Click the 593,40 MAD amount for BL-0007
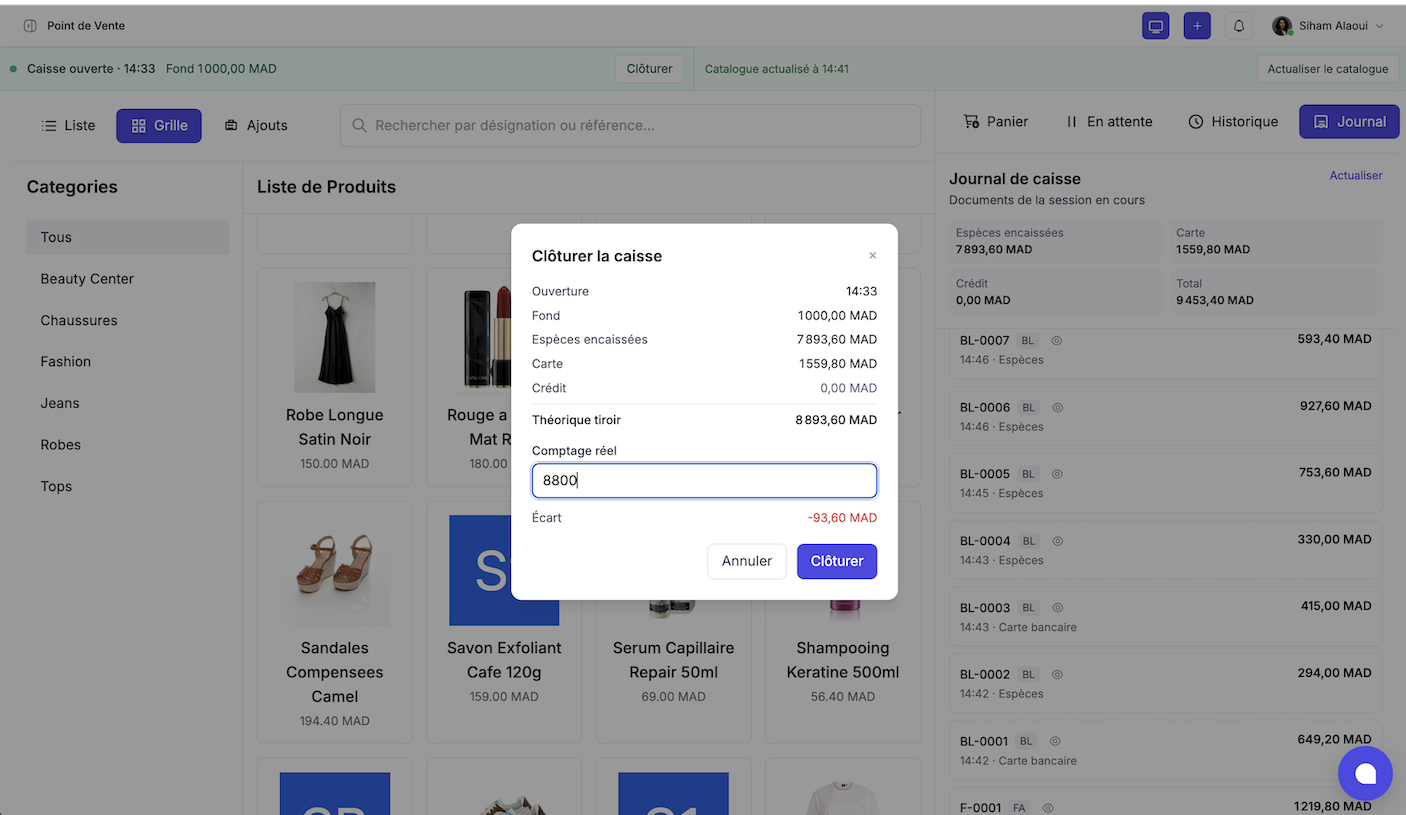This screenshot has width=1406, height=815. pyautogui.click(x=1334, y=340)
